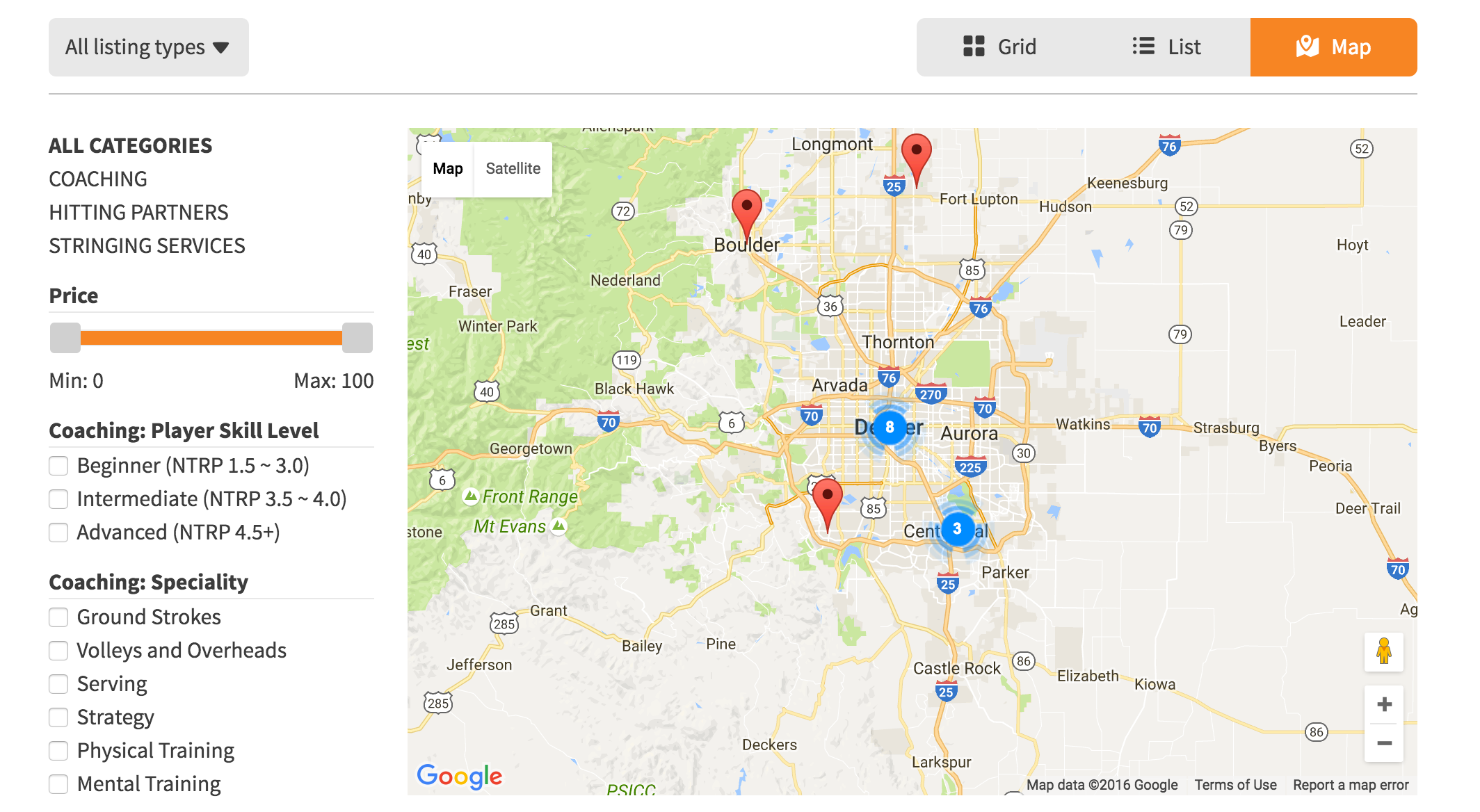Image resolution: width=1480 pixels, height=812 pixels.
Task: Select the Serving speciality checkbox
Action: click(x=58, y=684)
